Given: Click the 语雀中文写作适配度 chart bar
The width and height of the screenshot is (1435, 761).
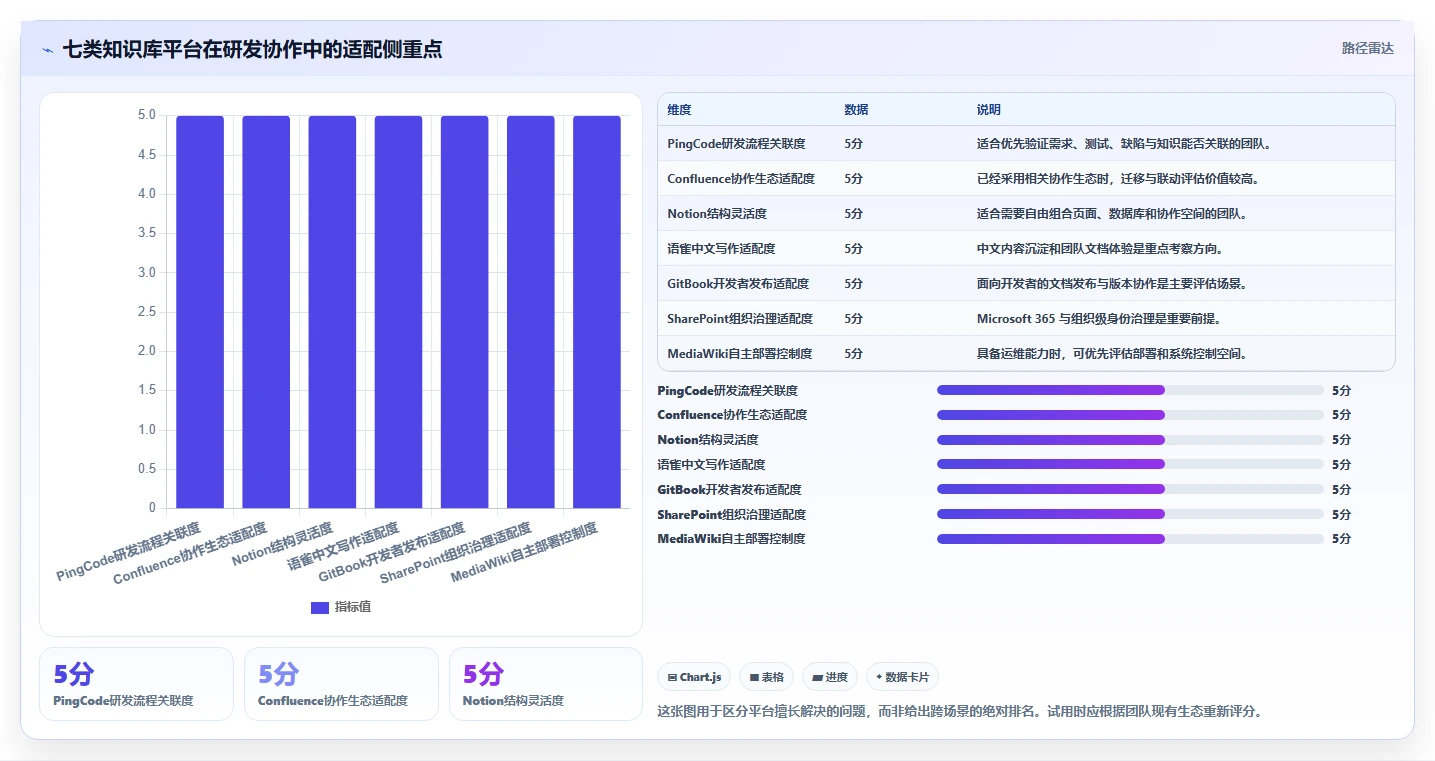Looking at the screenshot, I should pos(398,312).
